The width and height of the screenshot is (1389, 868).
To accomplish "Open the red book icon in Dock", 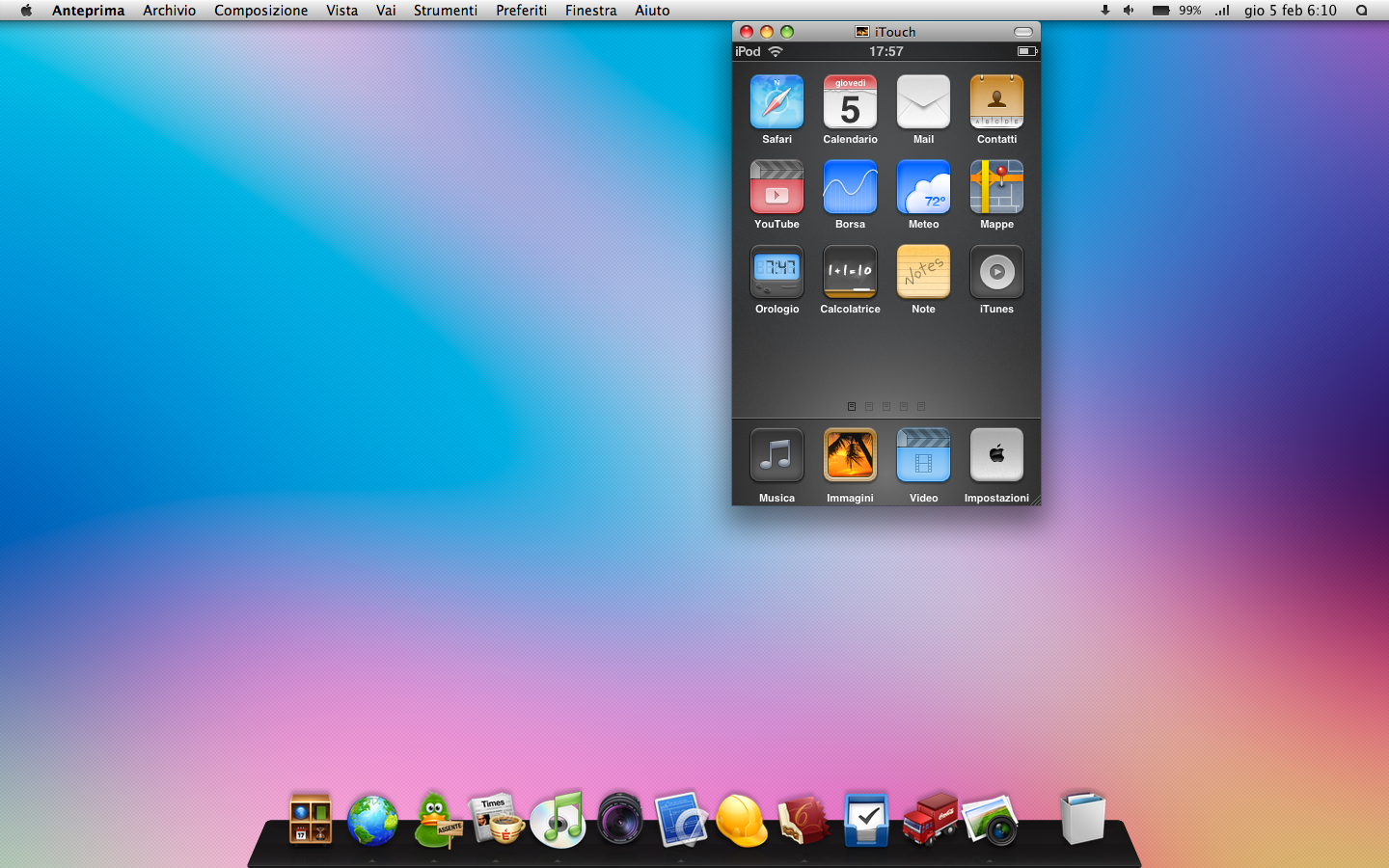I will [x=803, y=819].
